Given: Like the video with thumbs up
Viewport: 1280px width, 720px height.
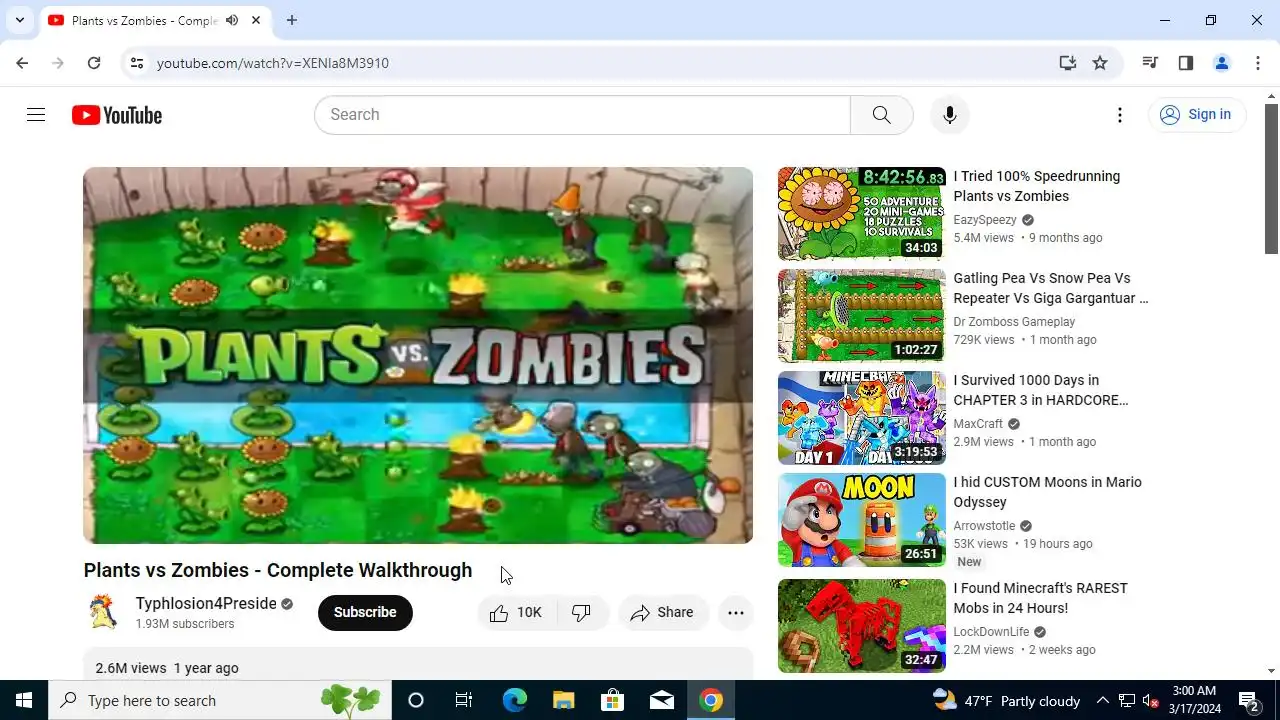Looking at the screenshot, I should click(516, 613).
